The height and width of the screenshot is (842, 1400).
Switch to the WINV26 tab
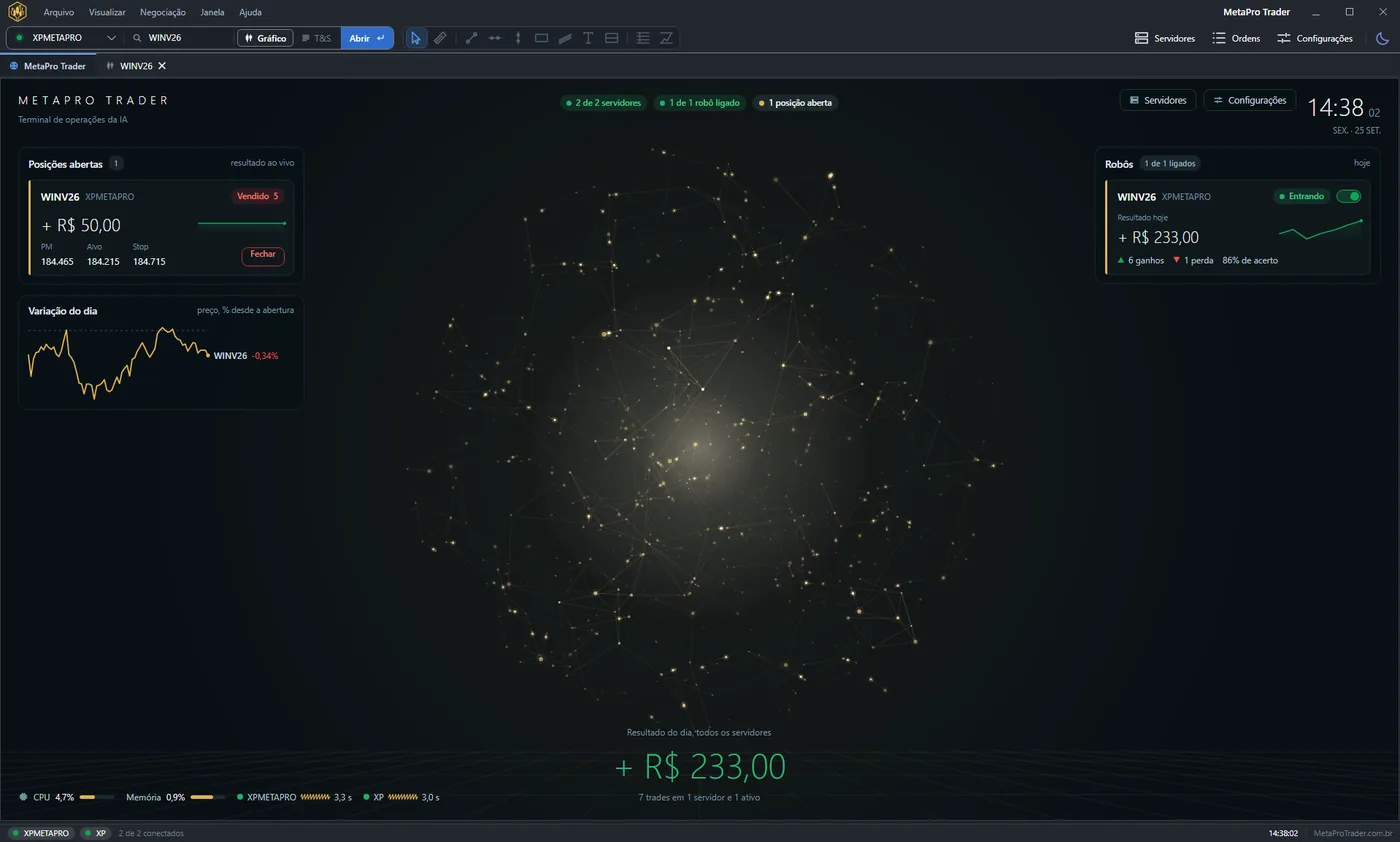136,66
